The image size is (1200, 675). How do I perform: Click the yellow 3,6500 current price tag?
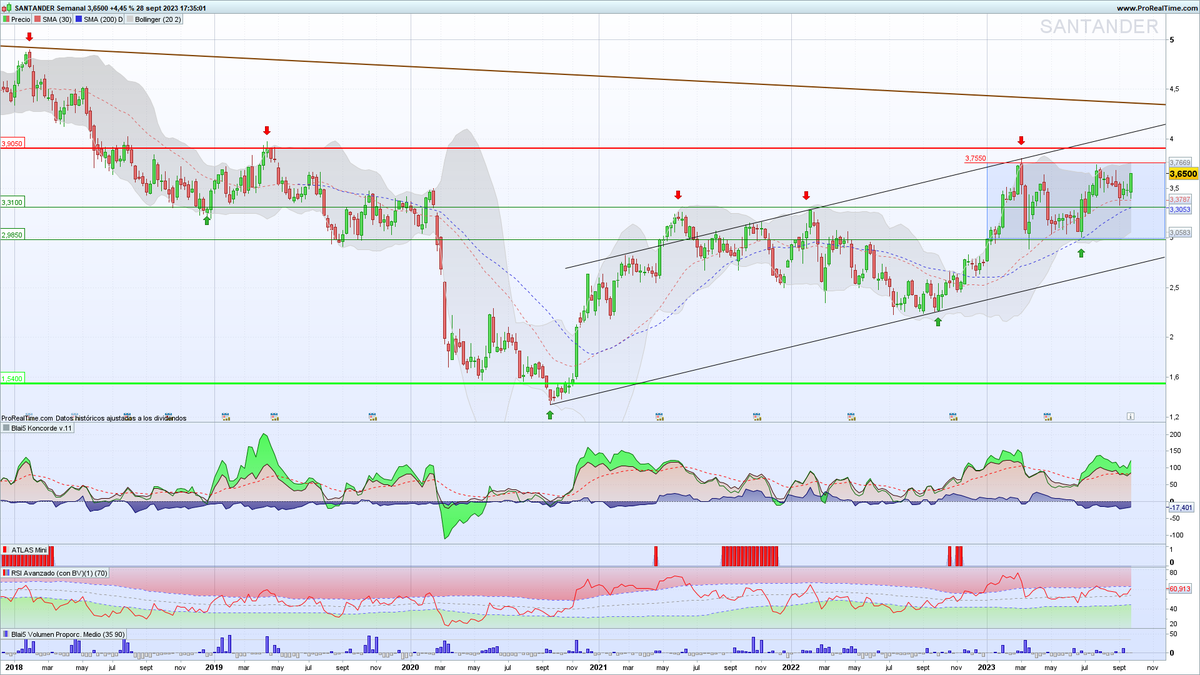coord(1182,174)
